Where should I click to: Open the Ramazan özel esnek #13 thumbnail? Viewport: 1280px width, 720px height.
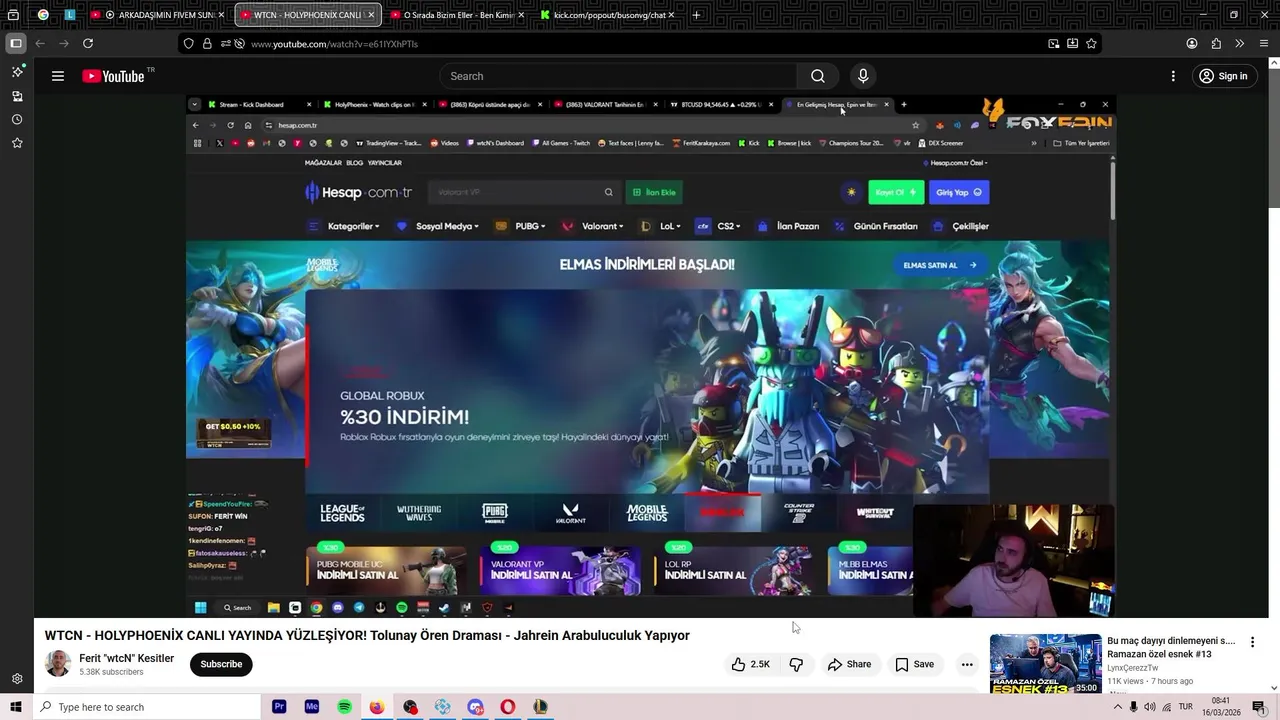click(1046, 664)
